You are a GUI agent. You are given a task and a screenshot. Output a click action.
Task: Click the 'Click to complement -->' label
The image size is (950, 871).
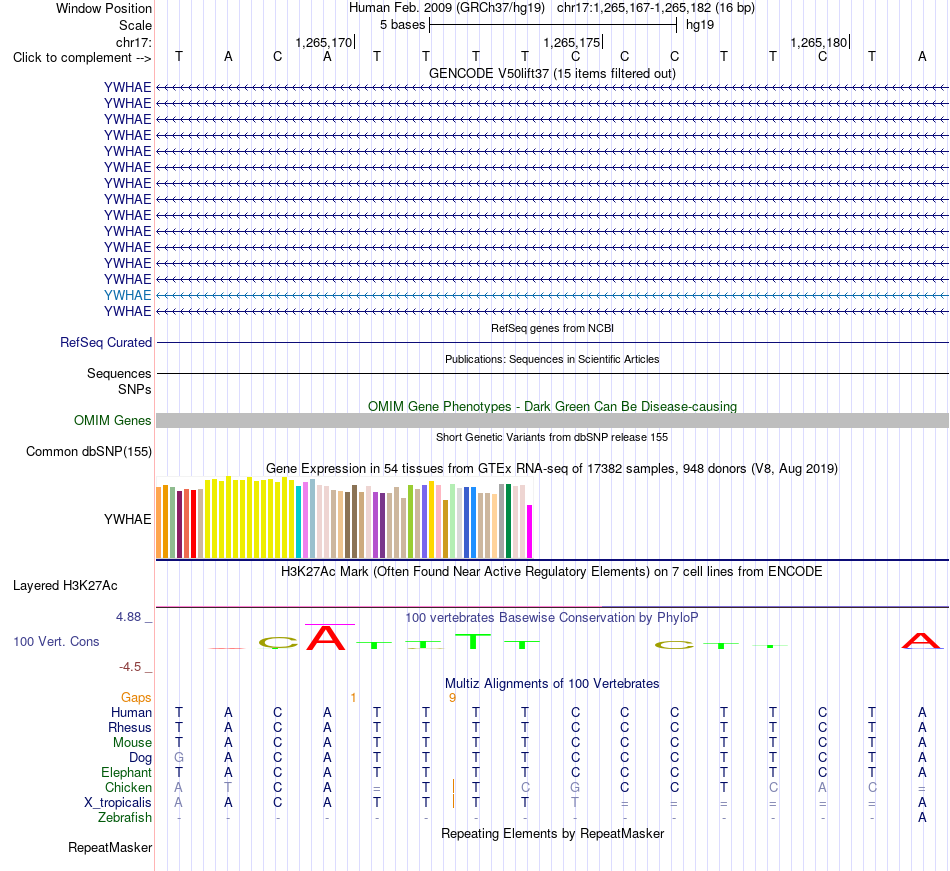82,58
